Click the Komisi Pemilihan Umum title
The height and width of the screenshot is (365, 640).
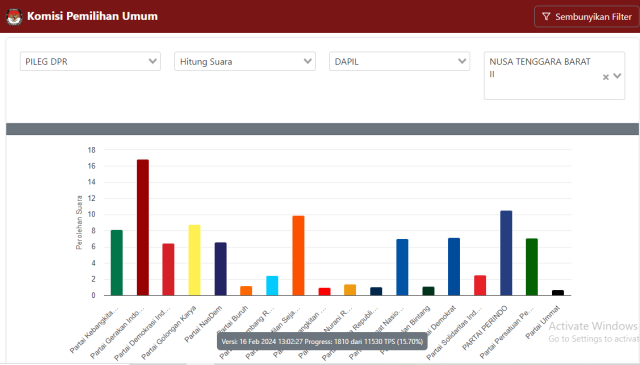[92, 16]
